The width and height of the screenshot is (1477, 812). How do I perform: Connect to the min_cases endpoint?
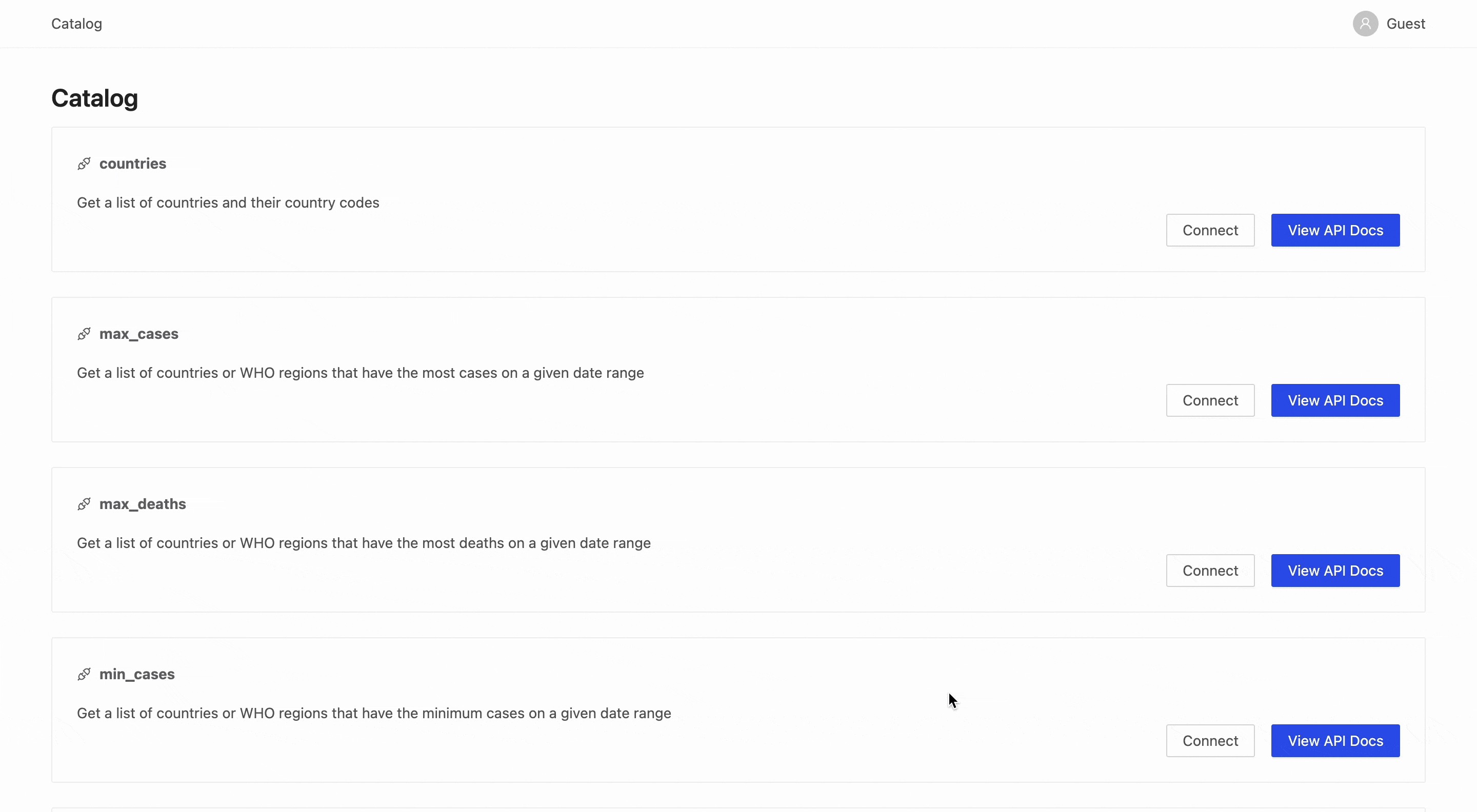pyautogui.click(x=1210, y=740)
